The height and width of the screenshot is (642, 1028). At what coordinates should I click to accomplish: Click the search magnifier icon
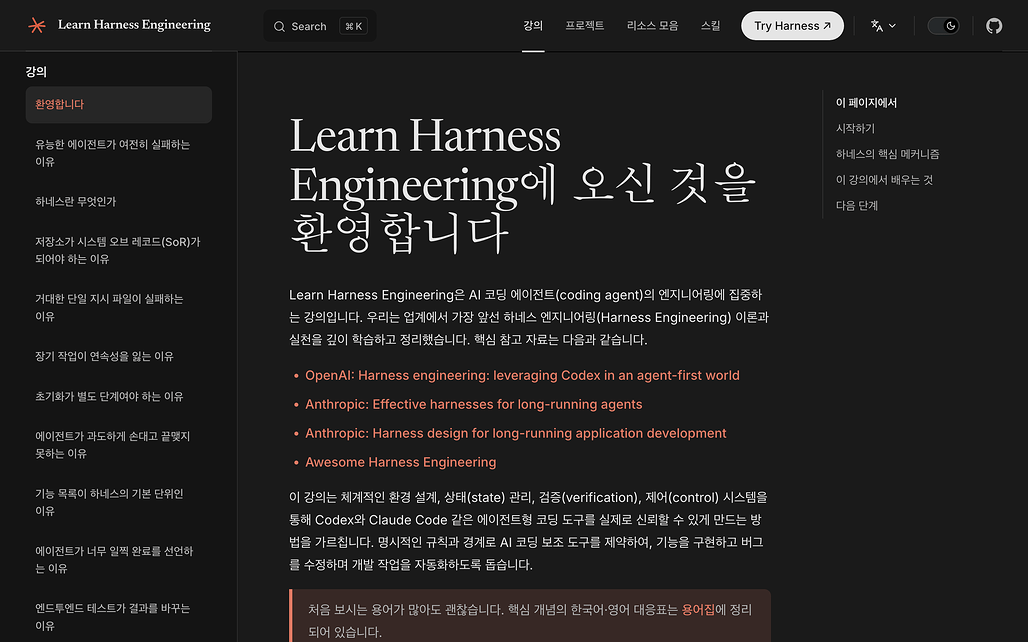point(279,26)
